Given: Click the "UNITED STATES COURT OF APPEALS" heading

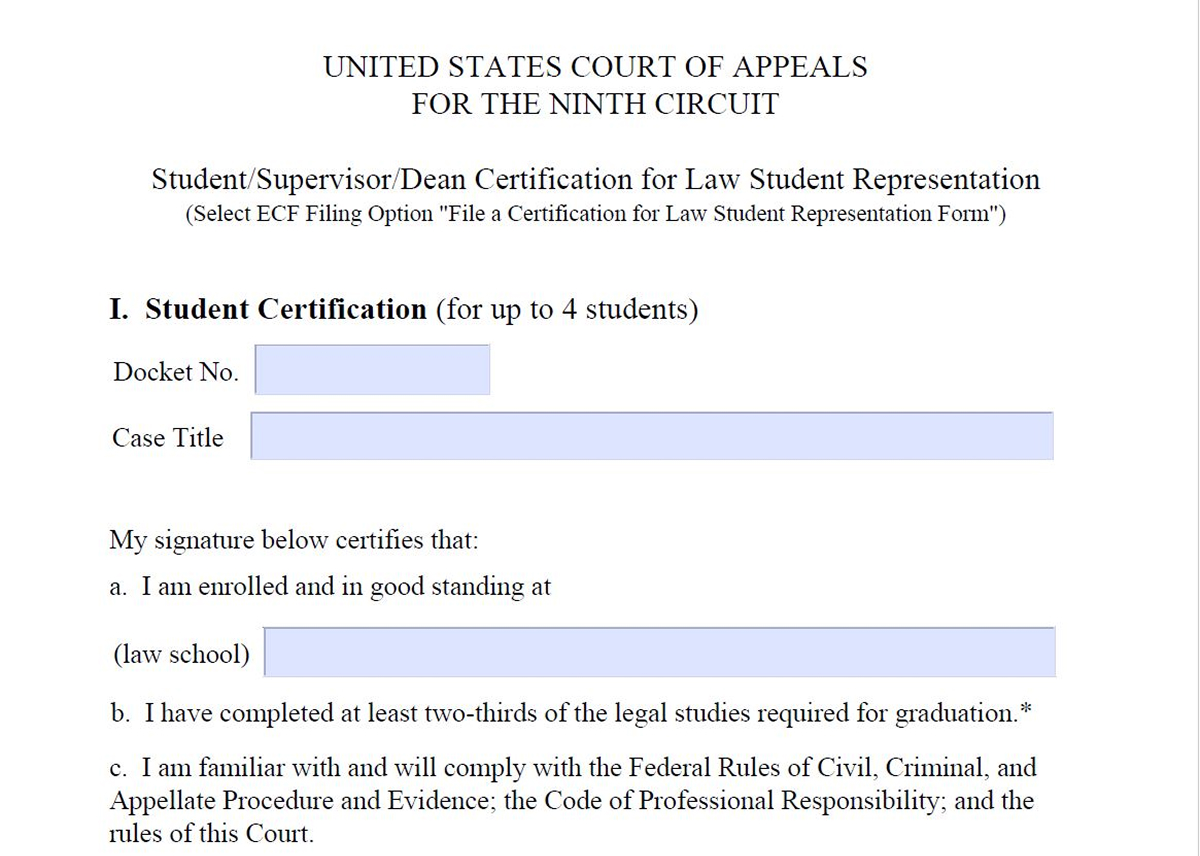Looking at the screenshot, I should pos(595,67).
